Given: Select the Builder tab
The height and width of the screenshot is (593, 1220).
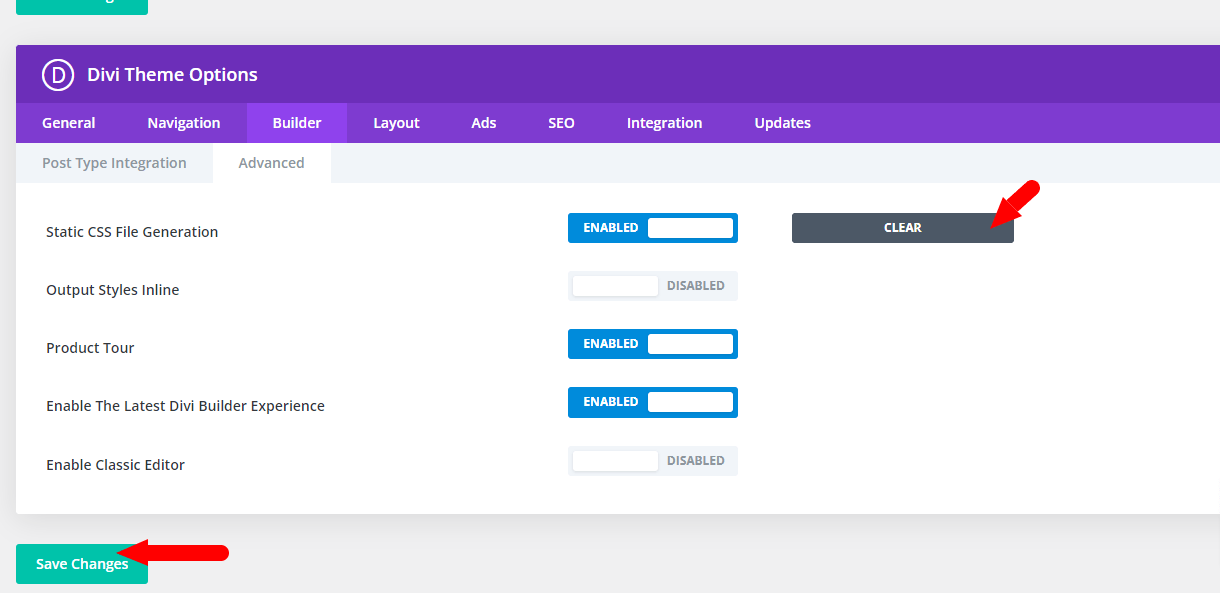Looking at the screenshot, I should (x=297, y=123).
